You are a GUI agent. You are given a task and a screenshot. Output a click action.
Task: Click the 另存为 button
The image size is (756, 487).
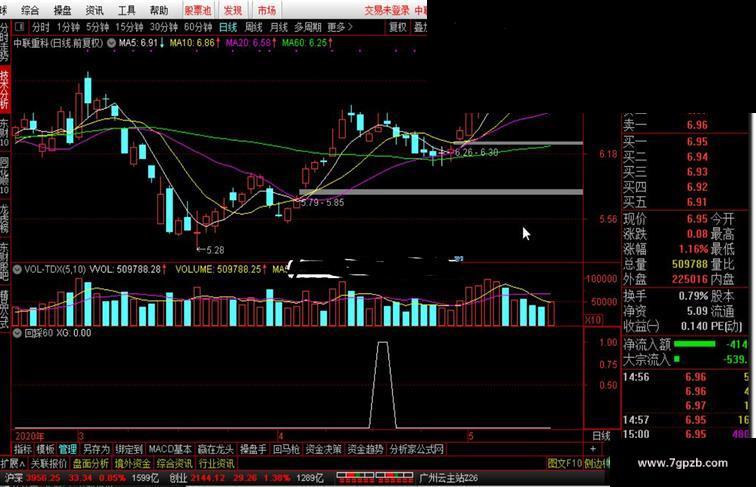click(96, 449)
